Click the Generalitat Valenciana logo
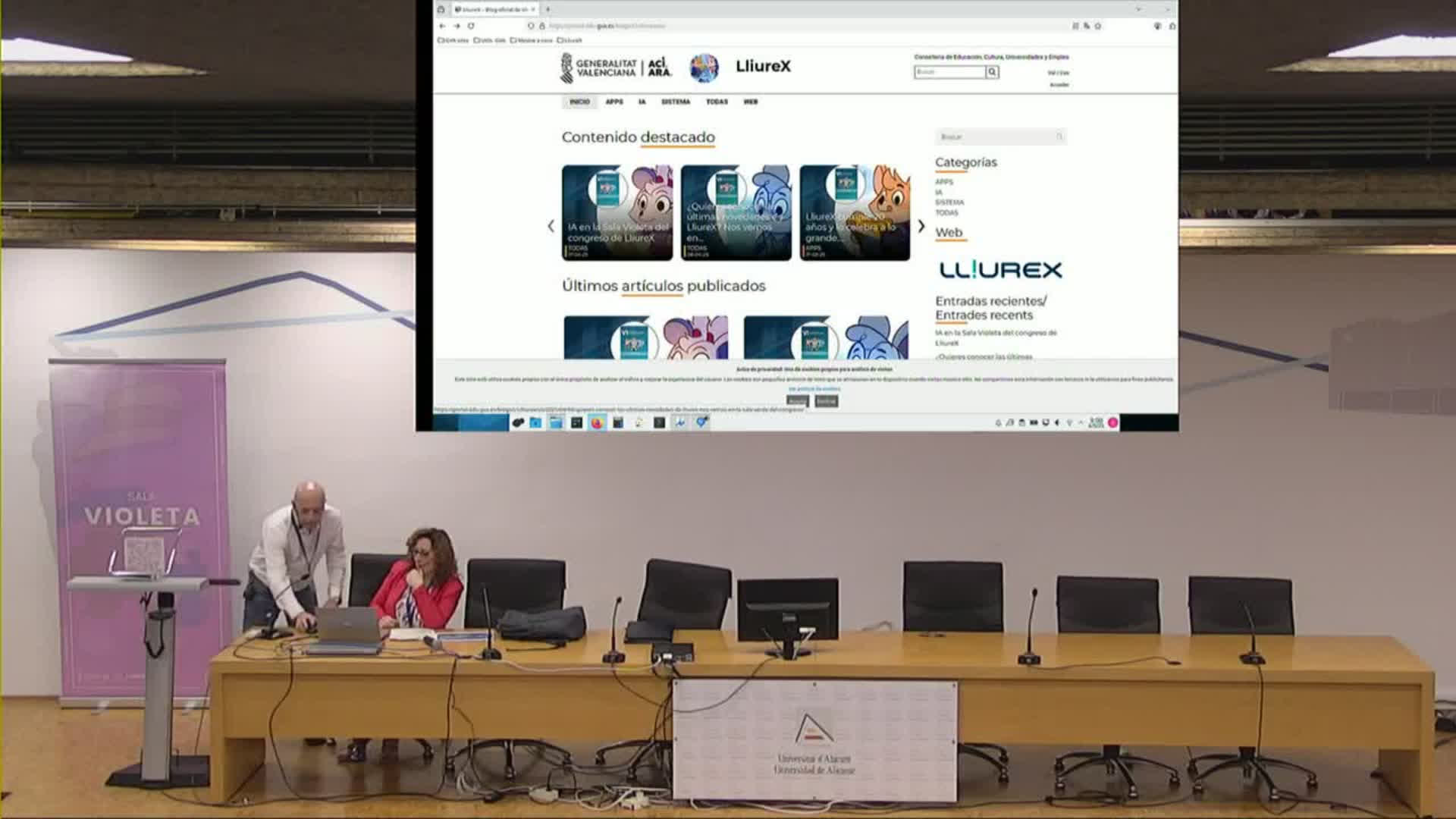The image size is (1456, 819). (x=616, y=67)
